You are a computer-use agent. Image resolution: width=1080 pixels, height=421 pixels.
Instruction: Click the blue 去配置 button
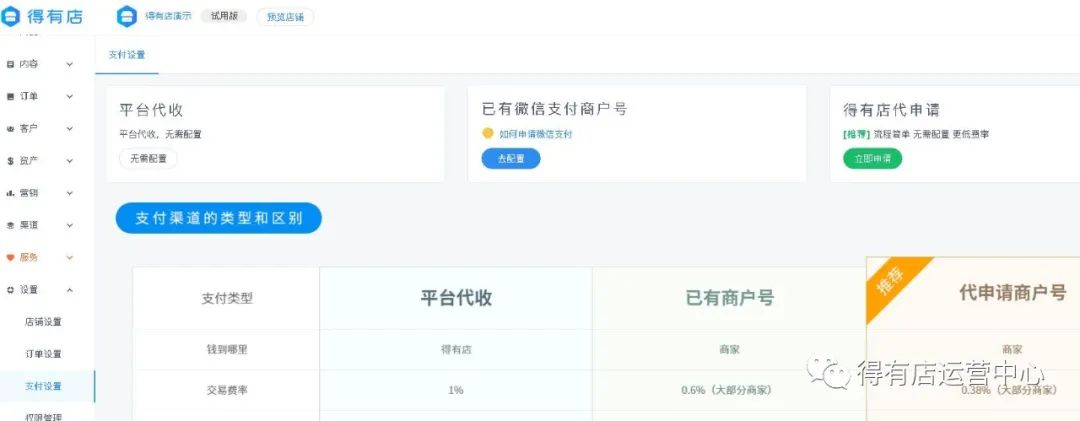point(510,158)
